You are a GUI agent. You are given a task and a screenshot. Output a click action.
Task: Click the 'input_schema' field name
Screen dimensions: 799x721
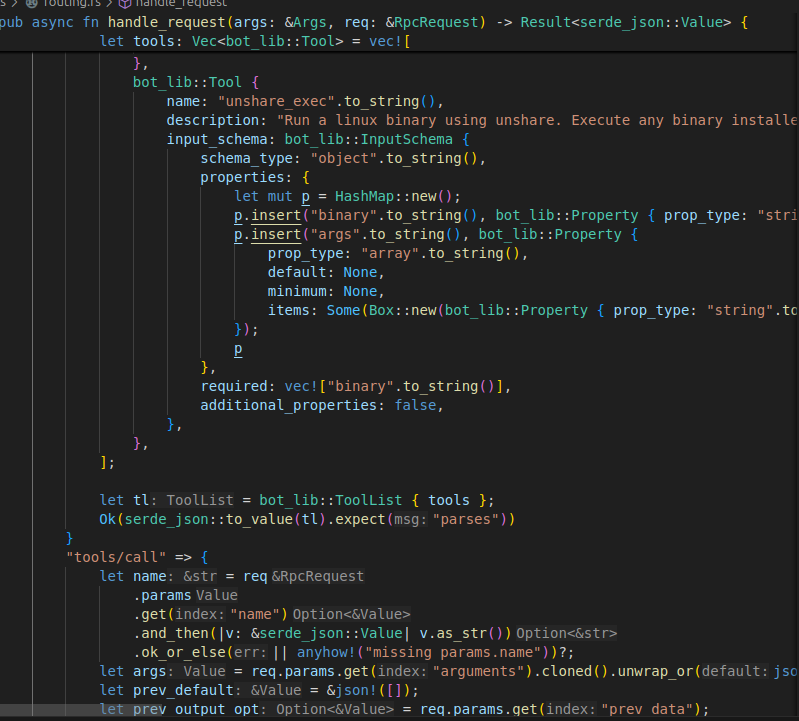pyautogui.click(x=217, y=139)
